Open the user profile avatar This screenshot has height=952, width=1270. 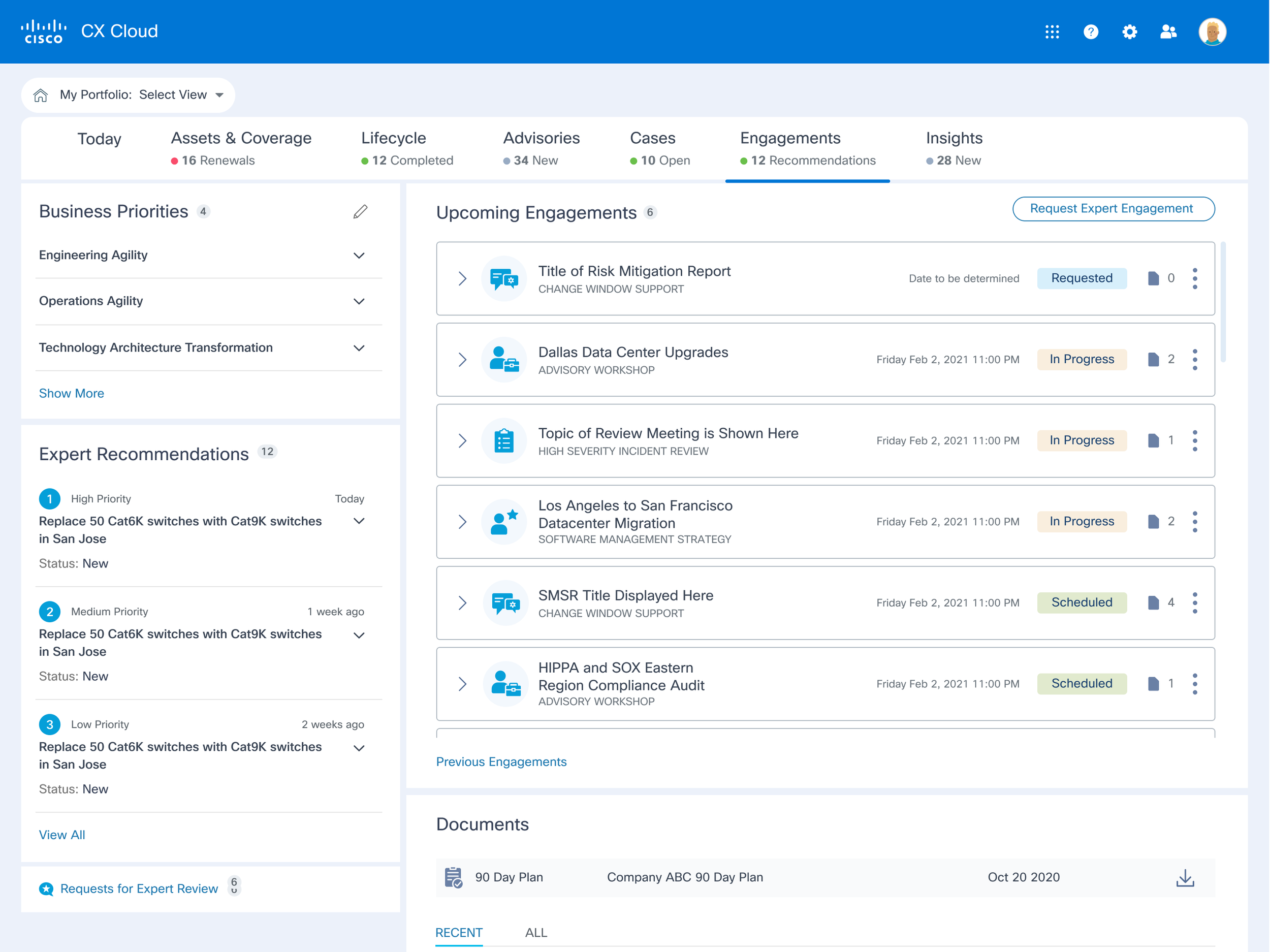[x=1212, y=31]
